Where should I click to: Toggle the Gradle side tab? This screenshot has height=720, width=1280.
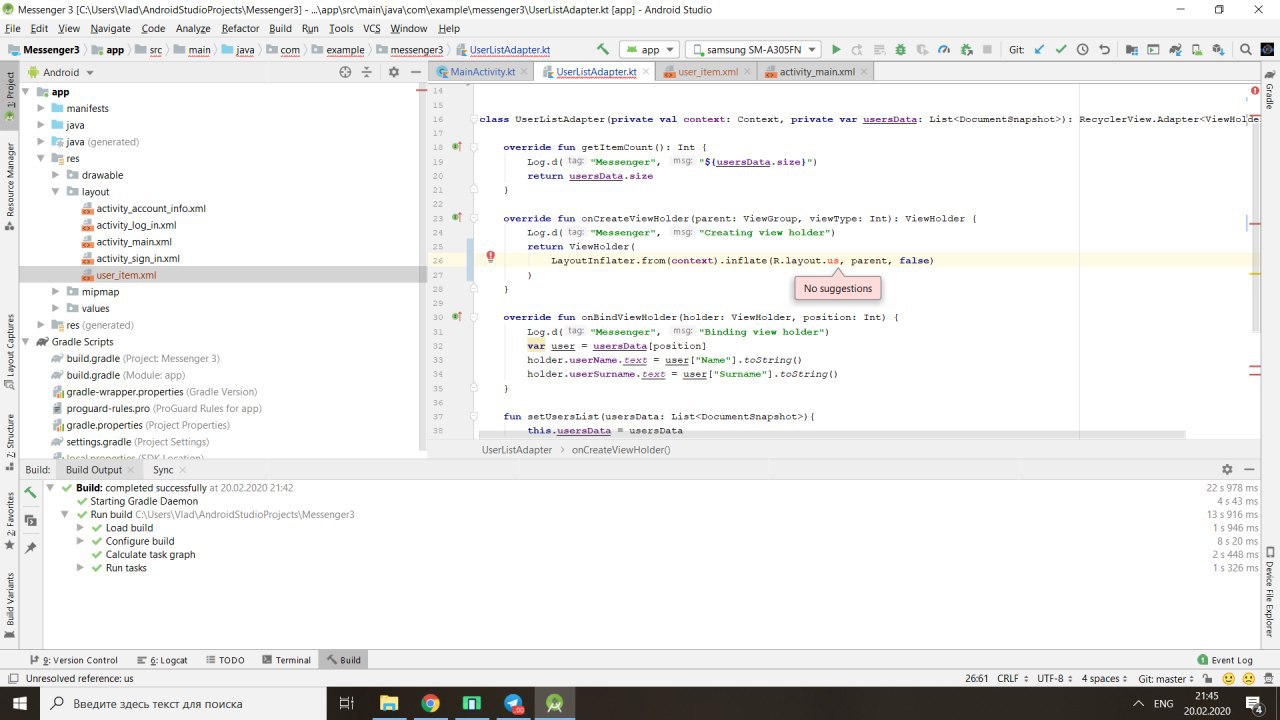pos(1270,89)
